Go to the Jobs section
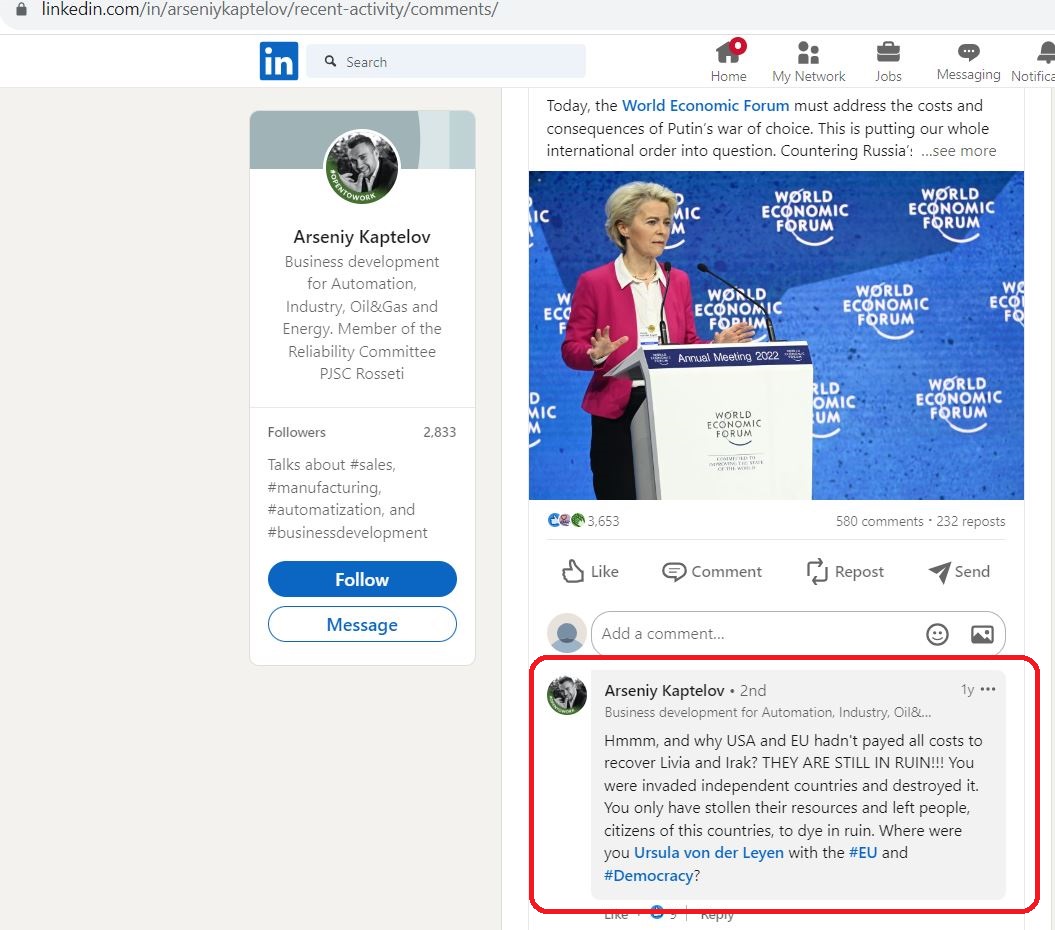Viewport: 1055px width, 930px height. [x=888, y=61]
